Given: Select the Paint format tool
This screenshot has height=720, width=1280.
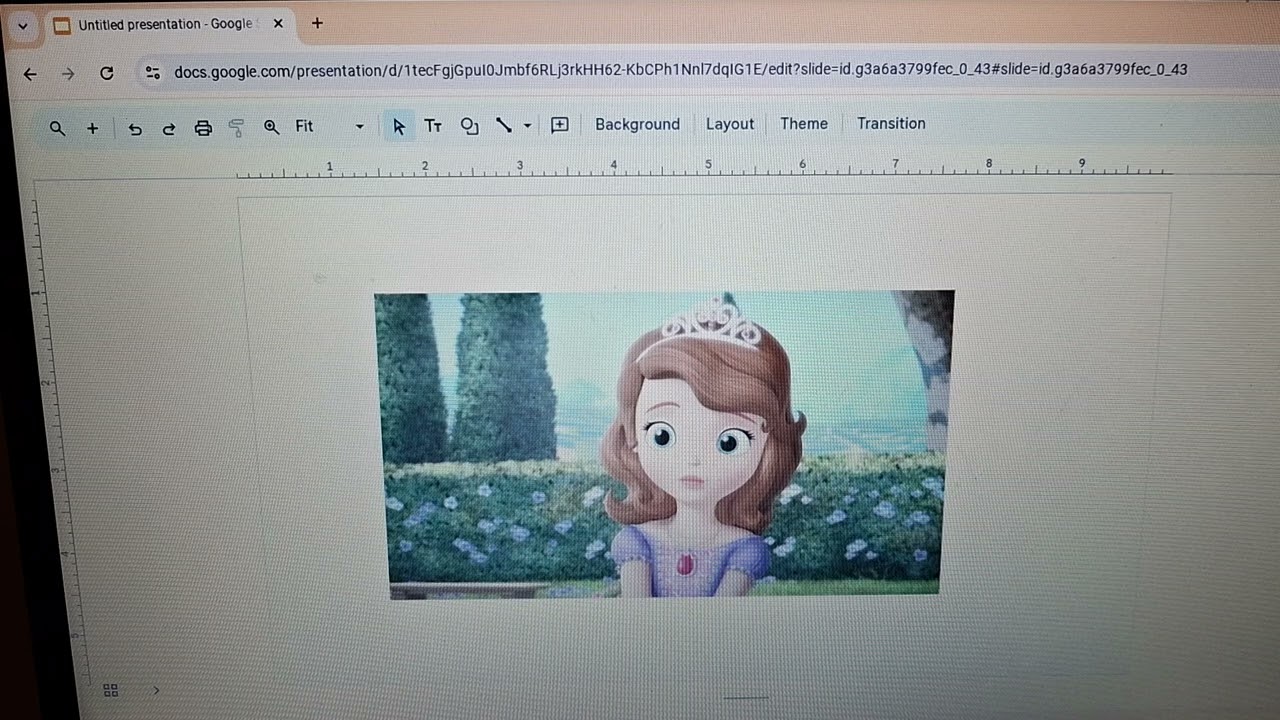Looking at the screenshot, I should pyautogui.click(x=236, y=128).
